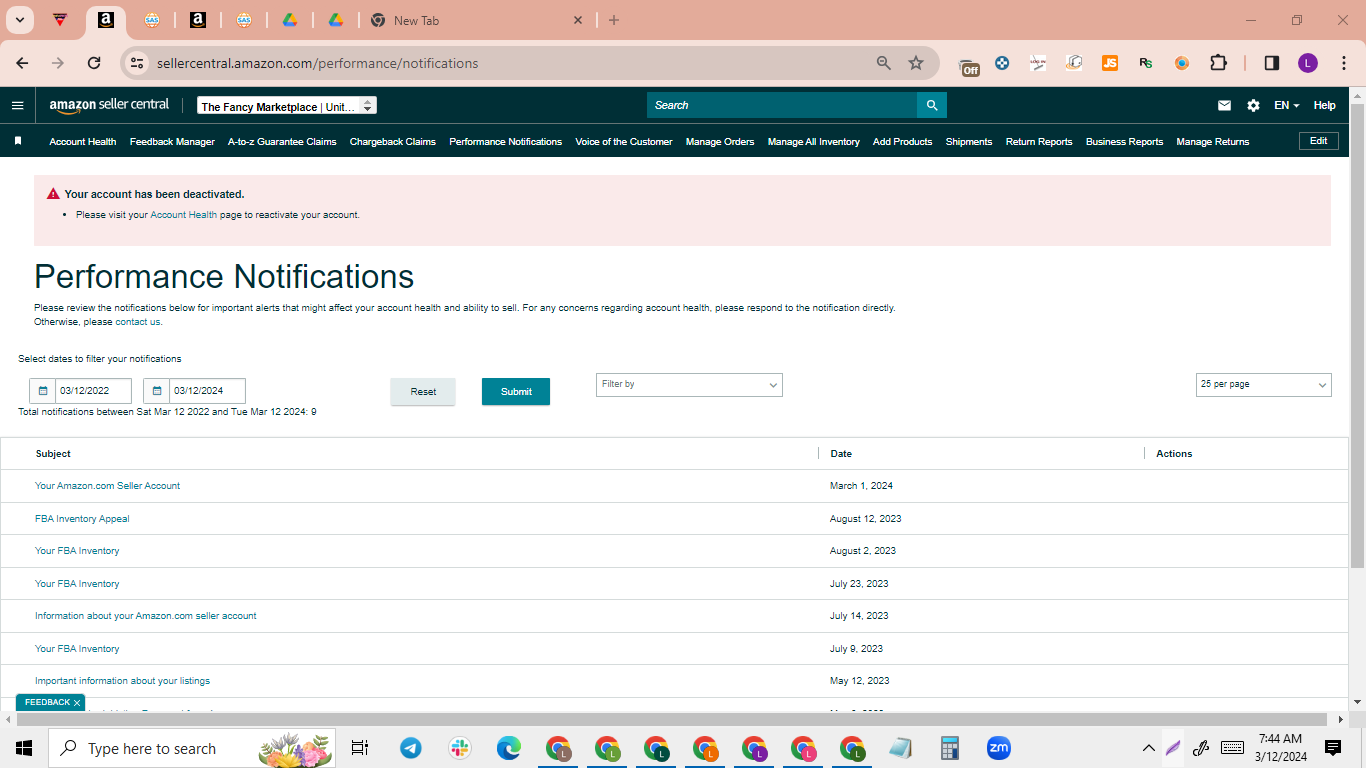The width and height of the screenshot is (1366, 768).
Task: Click the end date field 03/12/2024
Action: 207,391
